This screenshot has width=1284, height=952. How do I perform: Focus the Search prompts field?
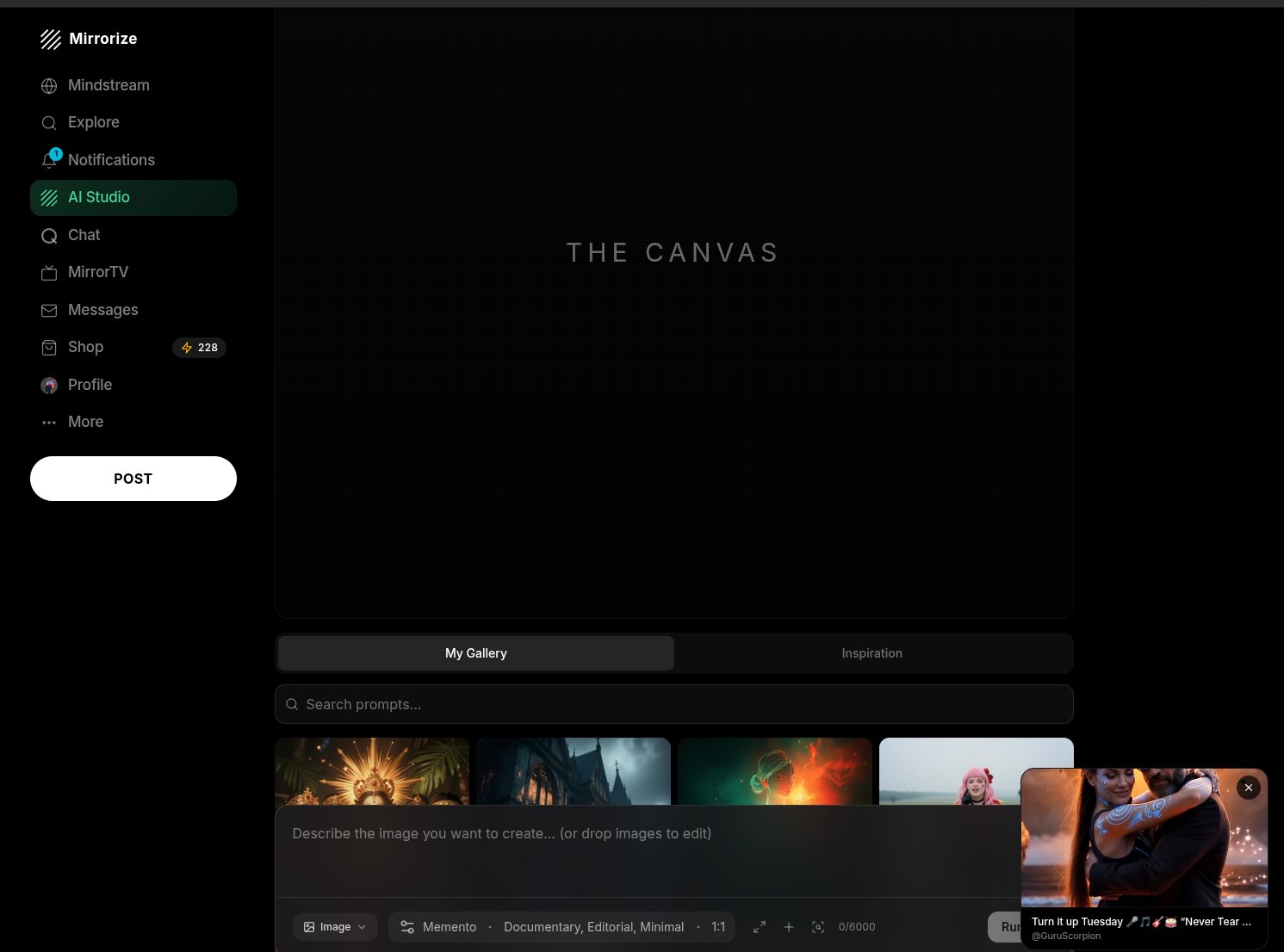pos(674,704)
